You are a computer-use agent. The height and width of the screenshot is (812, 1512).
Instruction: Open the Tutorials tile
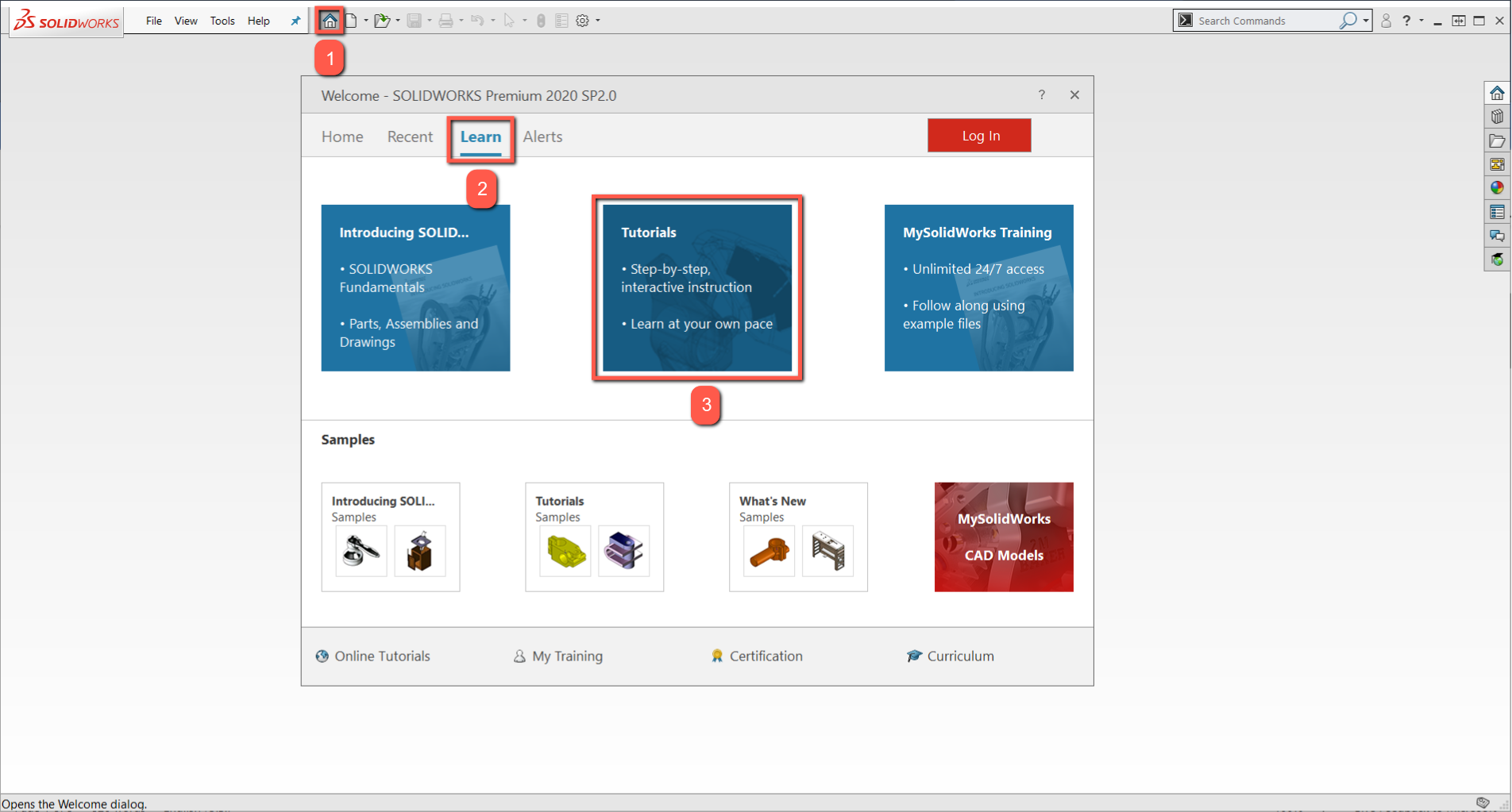click(x=697, y=288)
